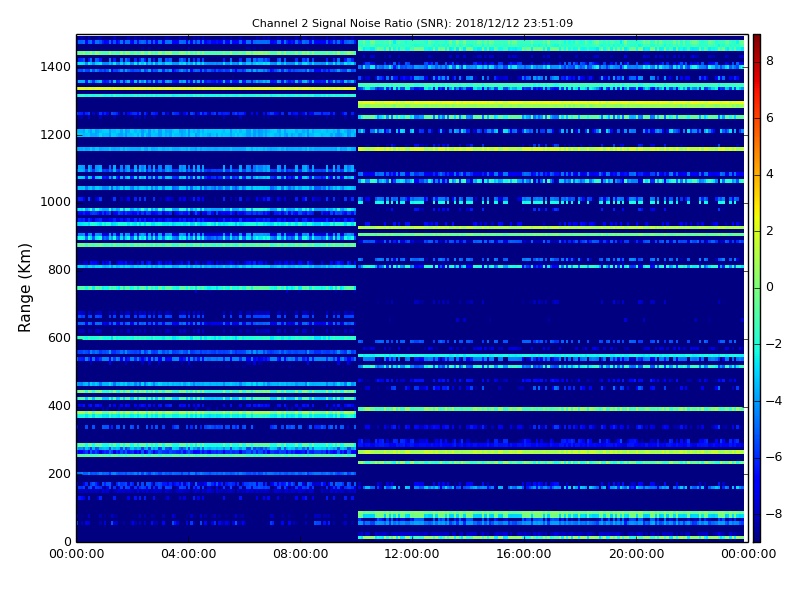Viewport: 800px width, 600px height.
Task: Click the 20:00:00 time axis label
Action: pyautogui.click(x=636, y=554)
